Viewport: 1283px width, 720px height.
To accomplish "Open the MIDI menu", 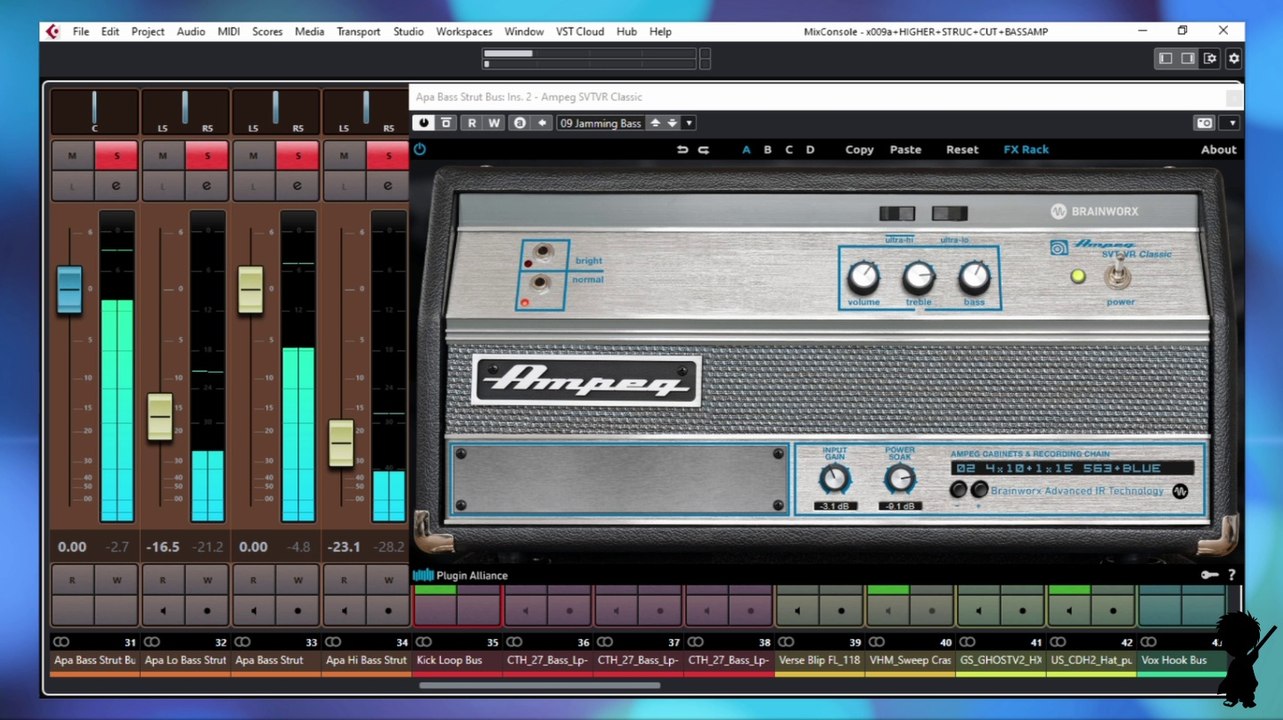I will pos(229,31).
